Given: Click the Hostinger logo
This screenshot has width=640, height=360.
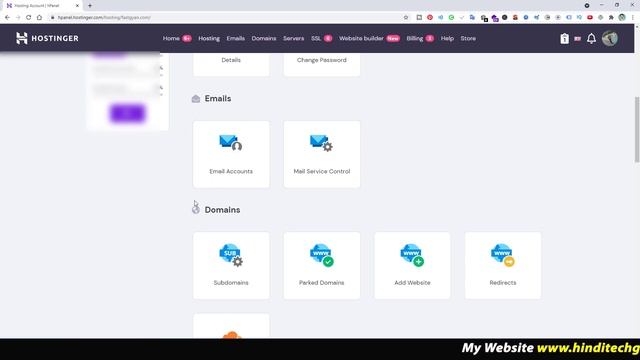Looking at the screenshot, I should click(47, 38).
